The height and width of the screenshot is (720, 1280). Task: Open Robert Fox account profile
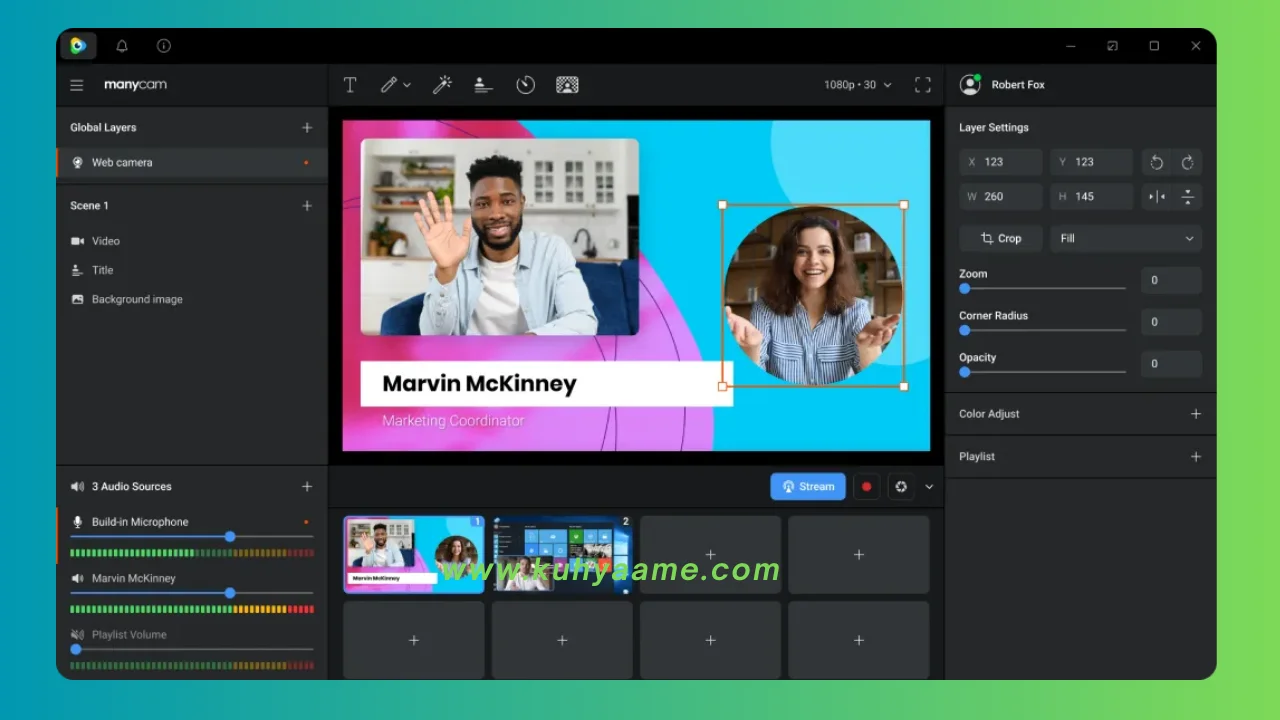click(x=1003, y=85)
